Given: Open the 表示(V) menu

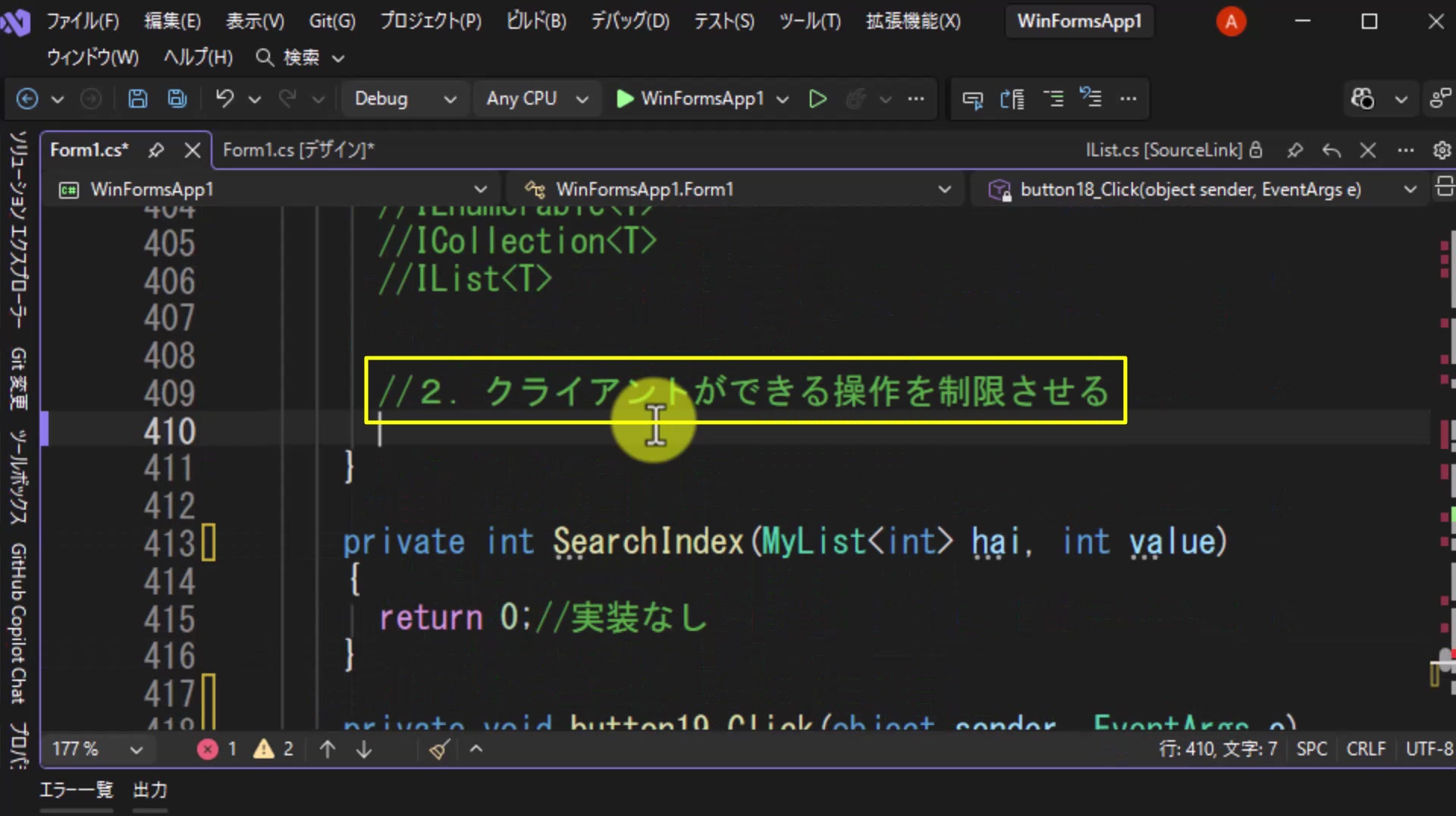Looking at the screenshot, I should pos(254,20).
